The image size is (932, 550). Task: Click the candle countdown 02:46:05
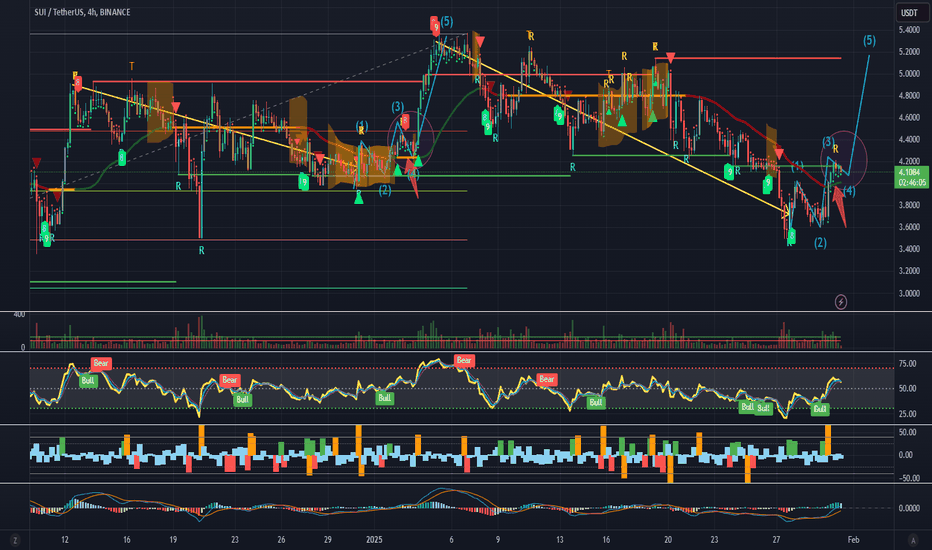[912, 183]
